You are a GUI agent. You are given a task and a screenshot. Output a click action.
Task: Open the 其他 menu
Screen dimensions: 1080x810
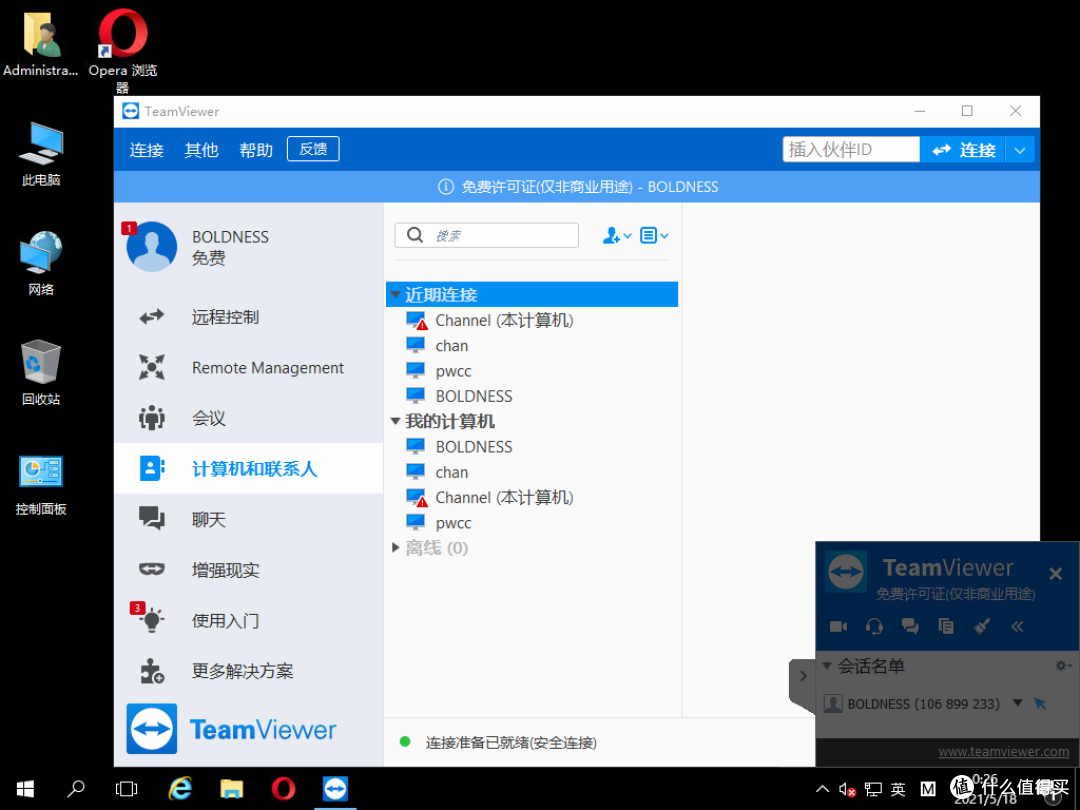(201, 150)
